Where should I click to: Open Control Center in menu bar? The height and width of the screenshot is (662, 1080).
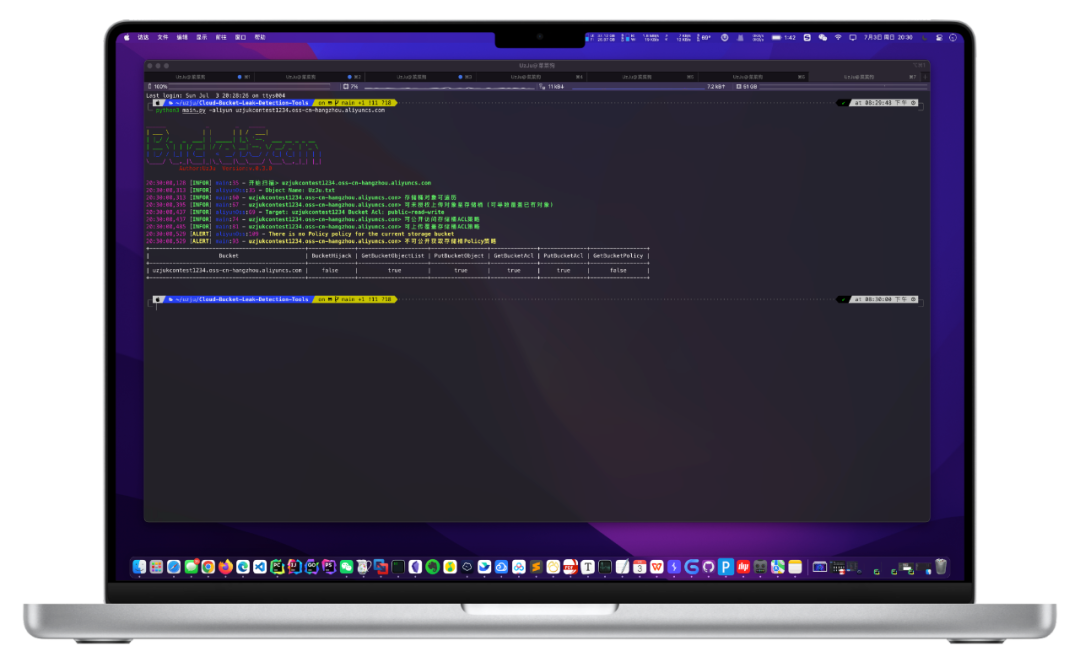pyautogui.click(x=939, y=37)
